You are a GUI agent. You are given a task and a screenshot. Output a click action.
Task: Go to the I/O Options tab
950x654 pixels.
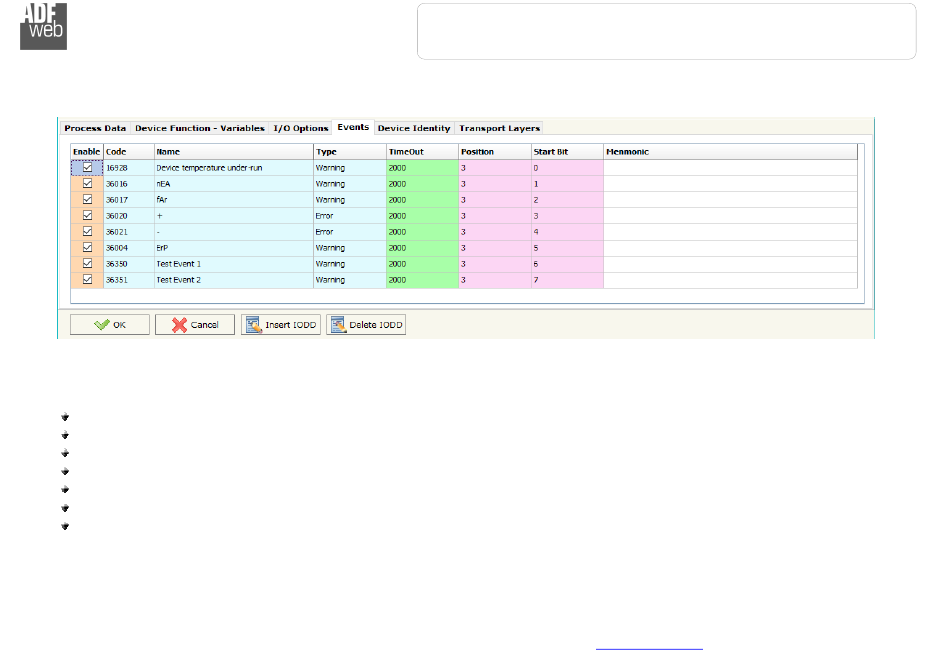coord(301,128)
